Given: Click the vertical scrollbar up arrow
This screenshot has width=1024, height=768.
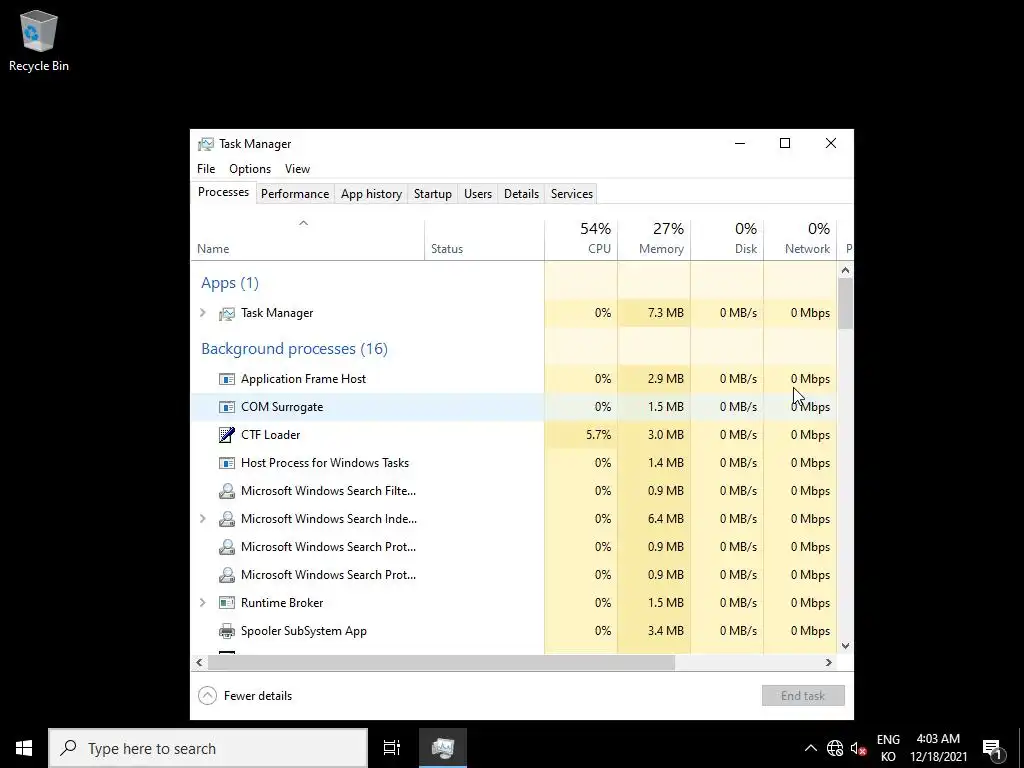Looking at the screenshot, I should click(x=846, y=270).
